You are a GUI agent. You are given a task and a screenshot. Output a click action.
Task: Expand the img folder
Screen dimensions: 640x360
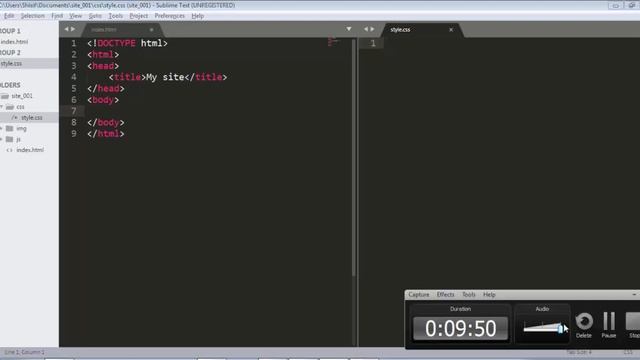click(x=2, y=128)
